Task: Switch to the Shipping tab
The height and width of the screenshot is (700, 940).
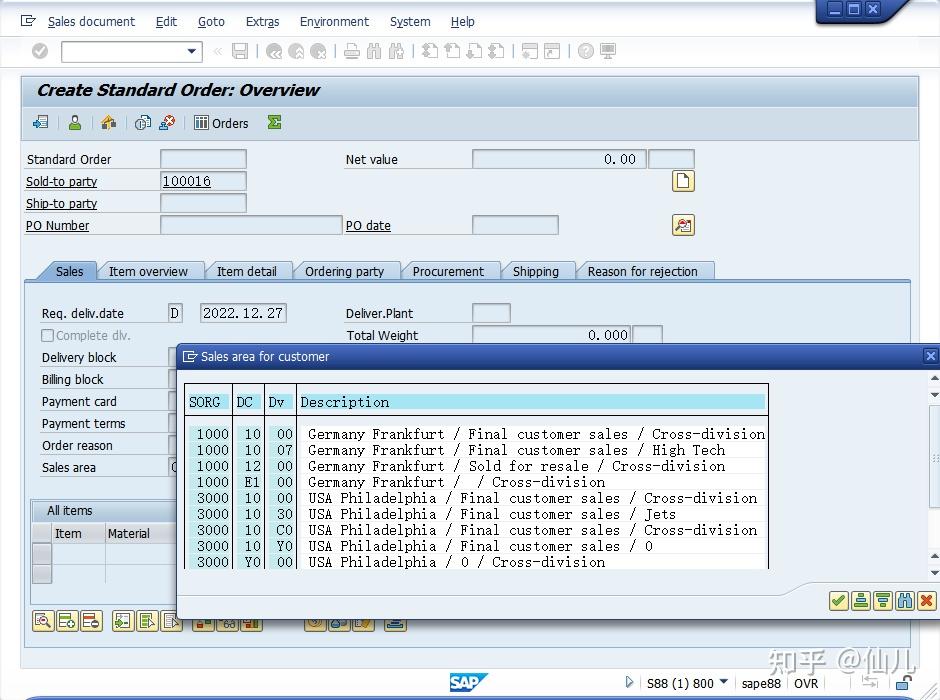Action: (537, 270)
